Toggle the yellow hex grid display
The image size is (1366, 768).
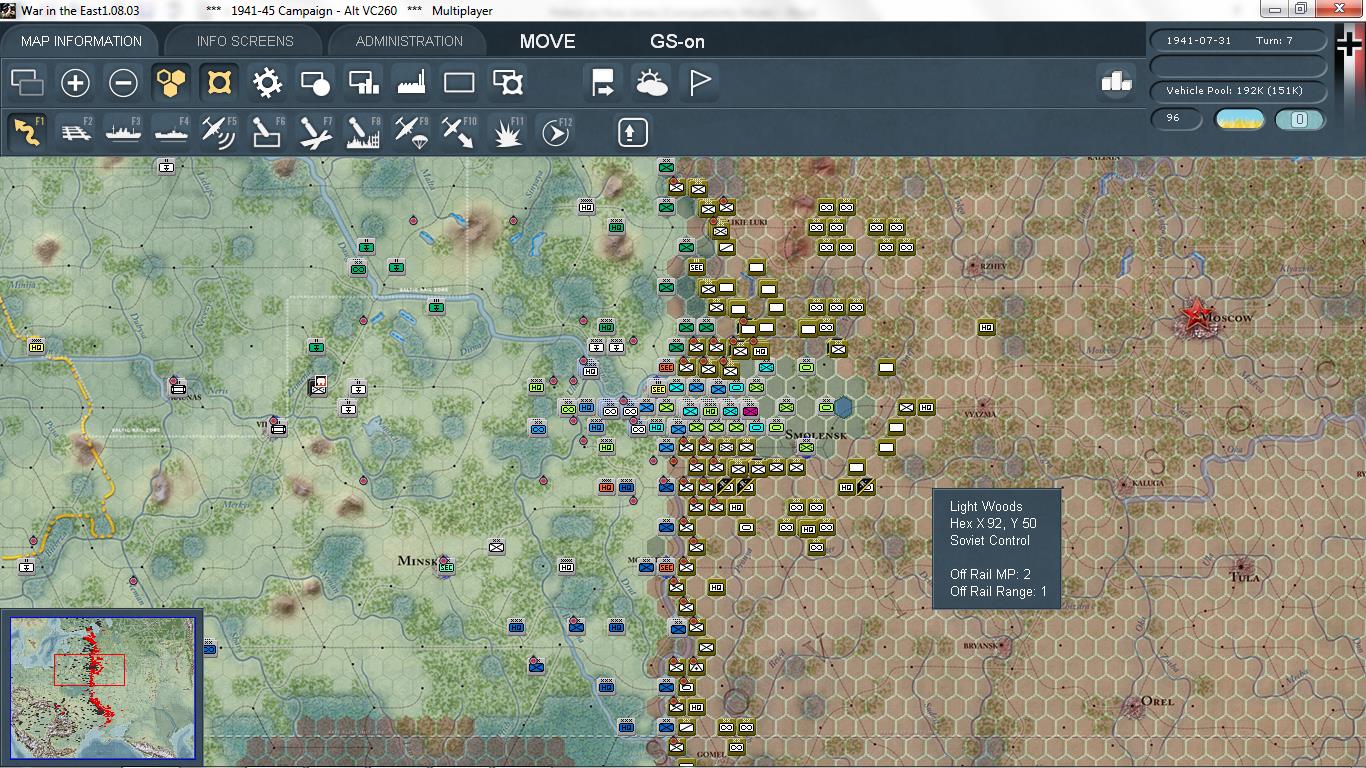tap(171, 83)
